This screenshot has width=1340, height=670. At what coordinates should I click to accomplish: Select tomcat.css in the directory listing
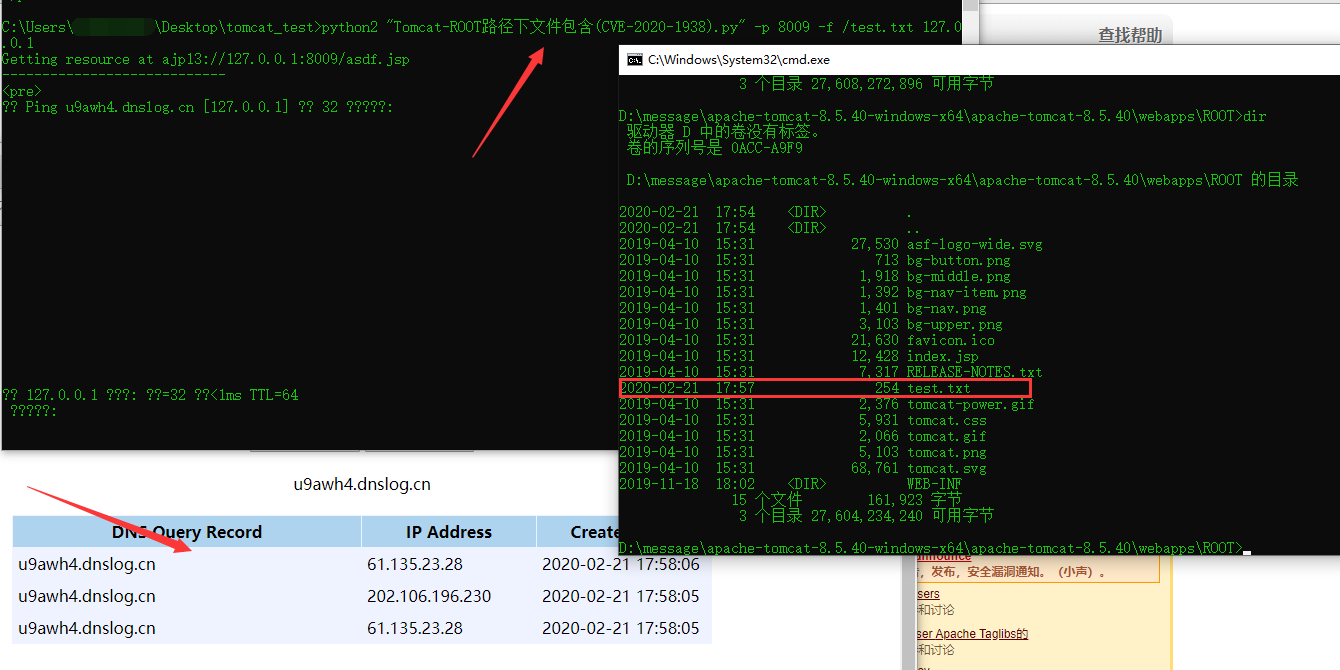point(947,420)
